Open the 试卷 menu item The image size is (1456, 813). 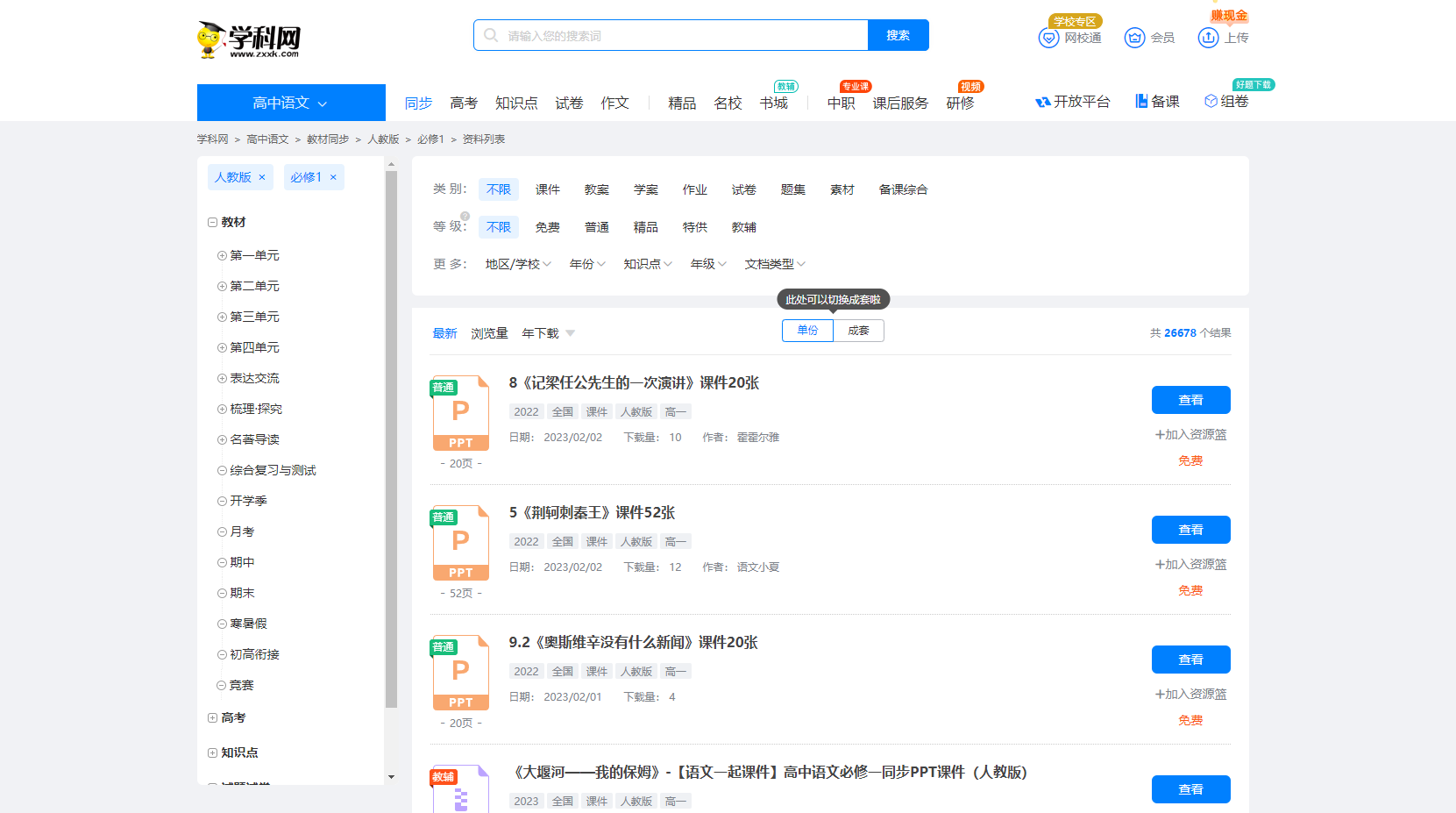568,103
